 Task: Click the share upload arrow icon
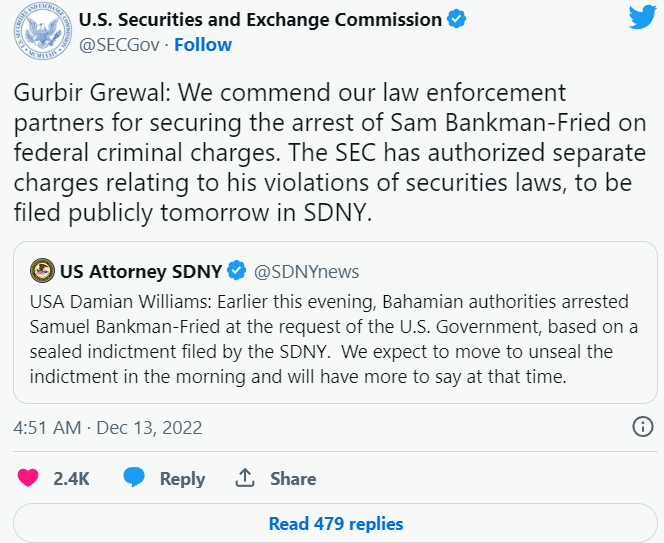245,478
